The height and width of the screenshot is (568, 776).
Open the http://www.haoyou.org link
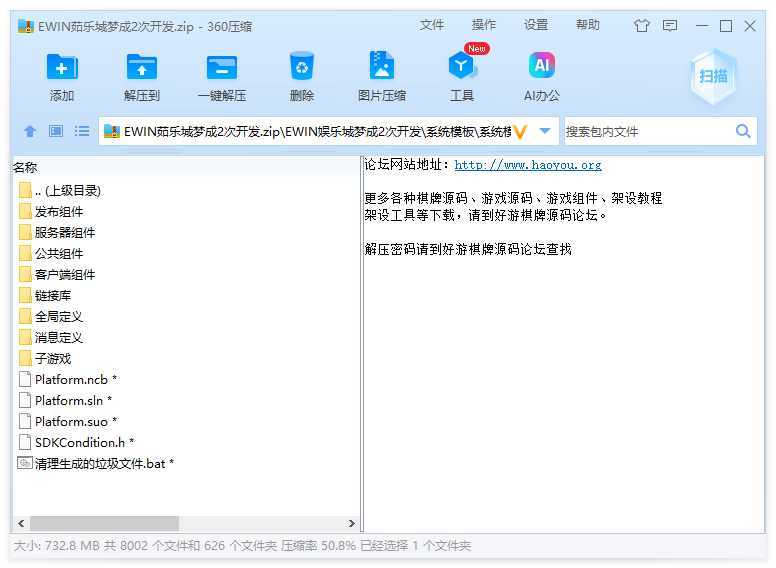tap(528, 165)
